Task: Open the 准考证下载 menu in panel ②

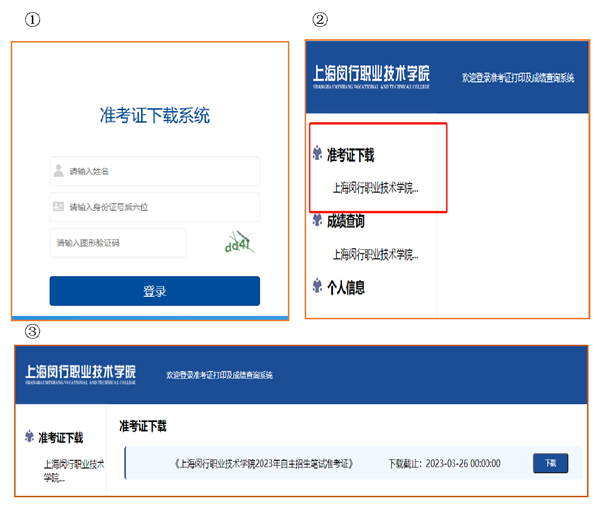Action: [350, 155]
